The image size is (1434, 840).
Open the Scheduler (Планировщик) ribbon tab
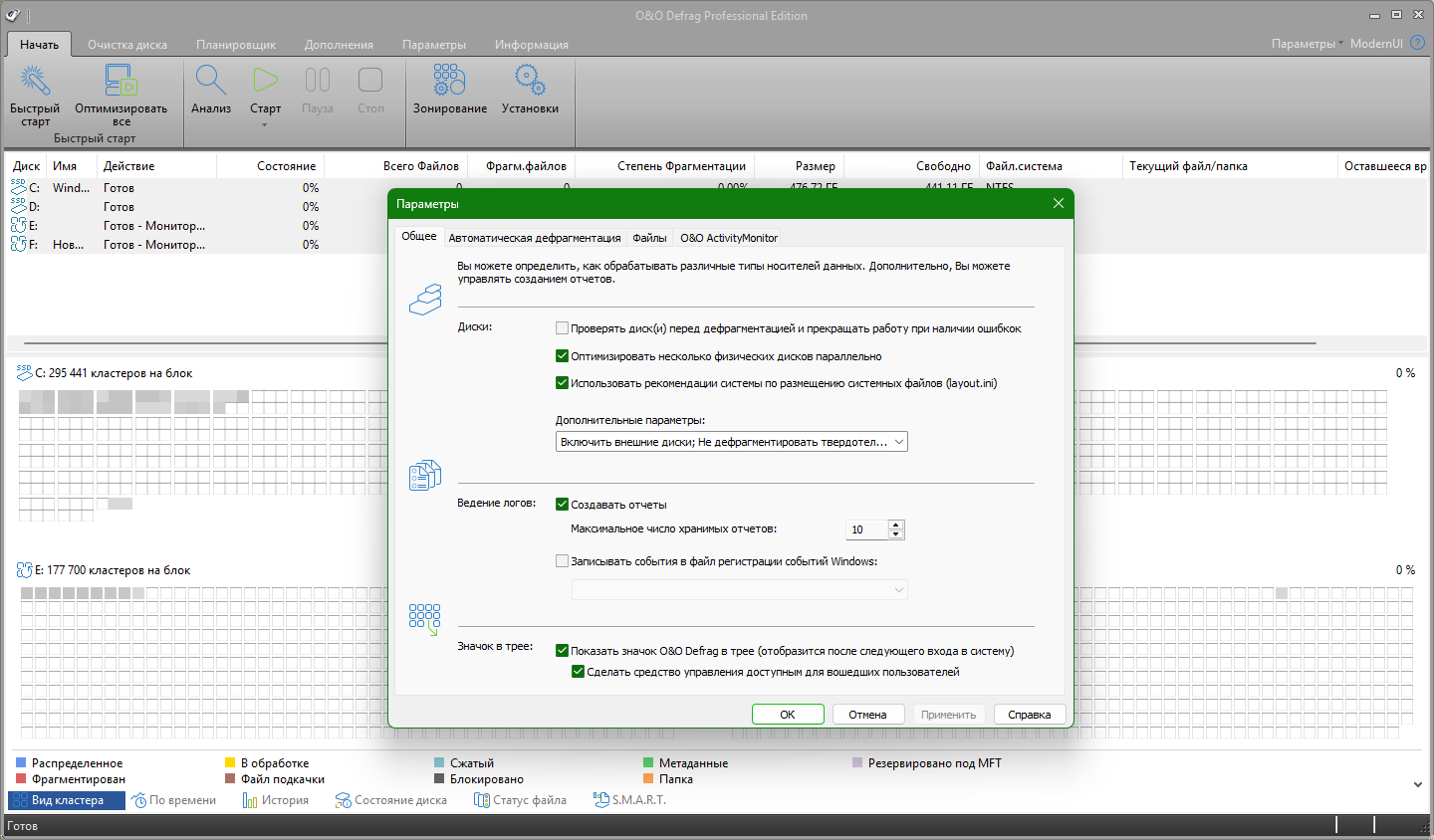pos(236,45)
